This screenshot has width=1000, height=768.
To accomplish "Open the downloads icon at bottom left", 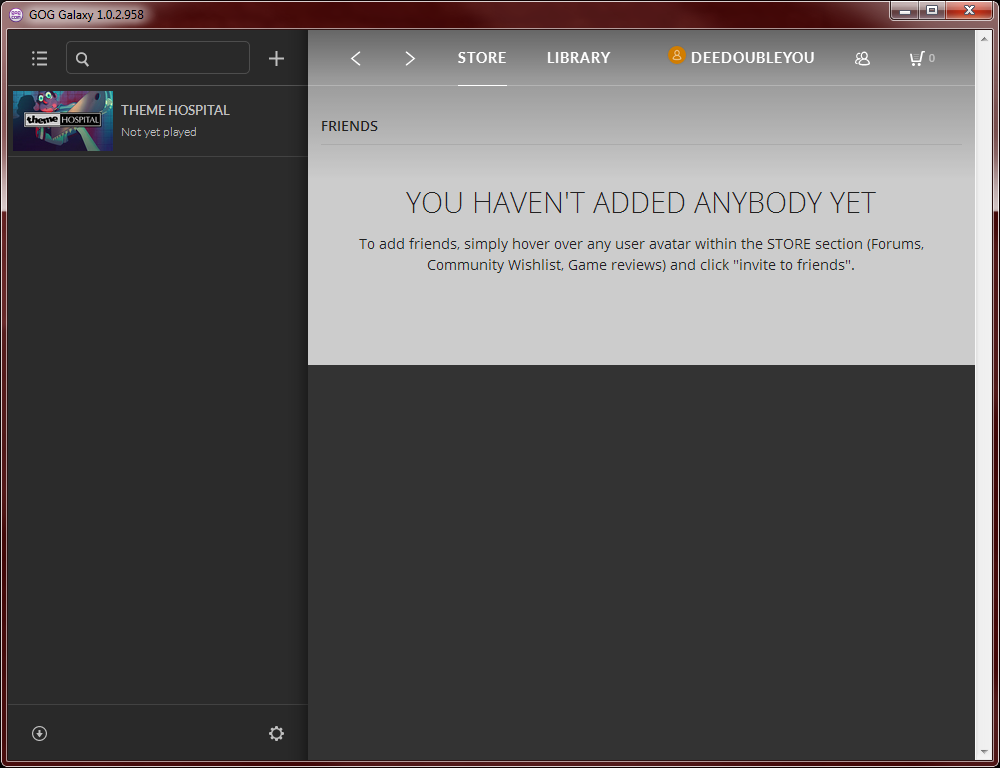I will click(39, 733).
